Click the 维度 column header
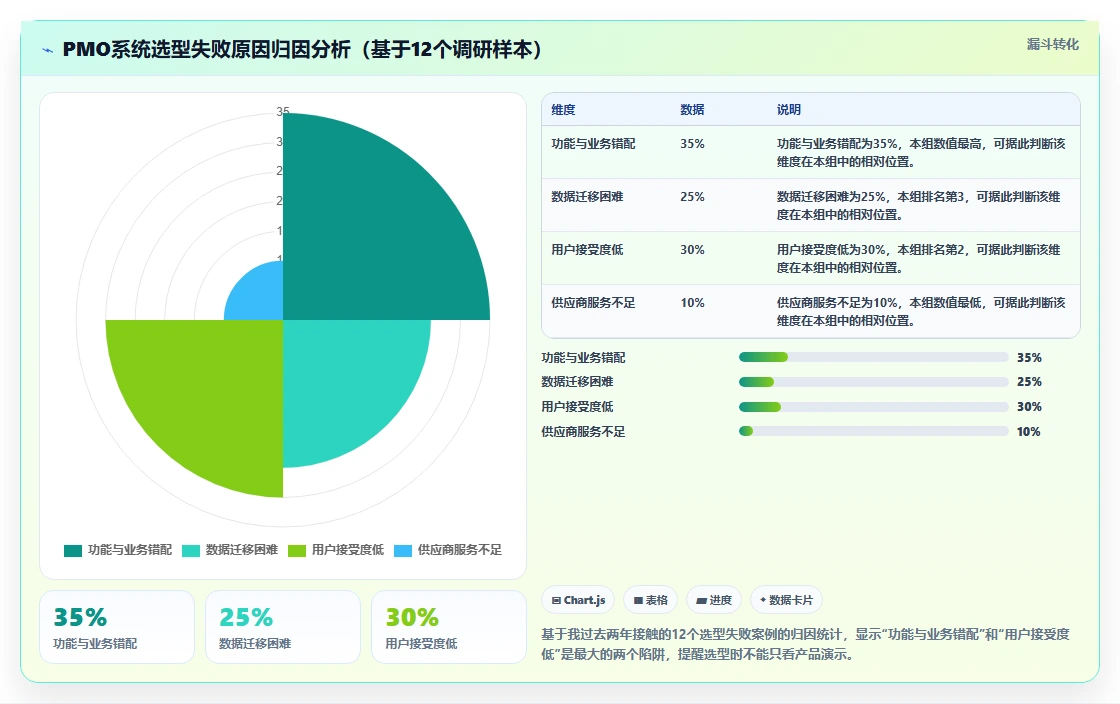 [x=563, y=110]
